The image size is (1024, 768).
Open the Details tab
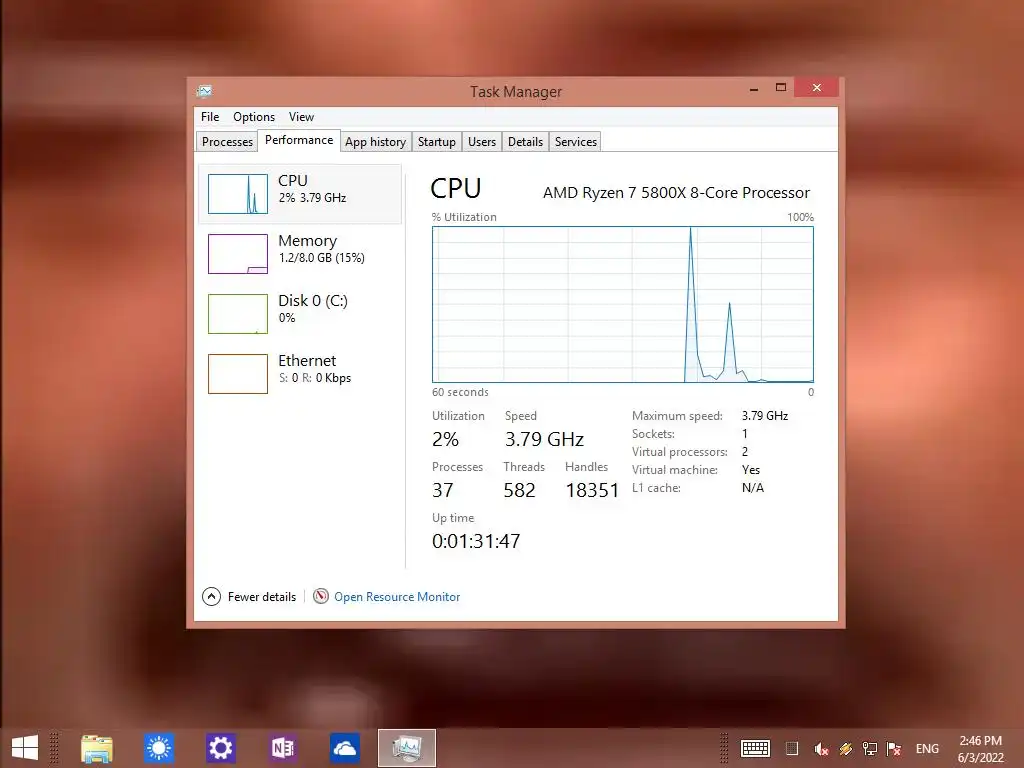(x=525, y=142)
